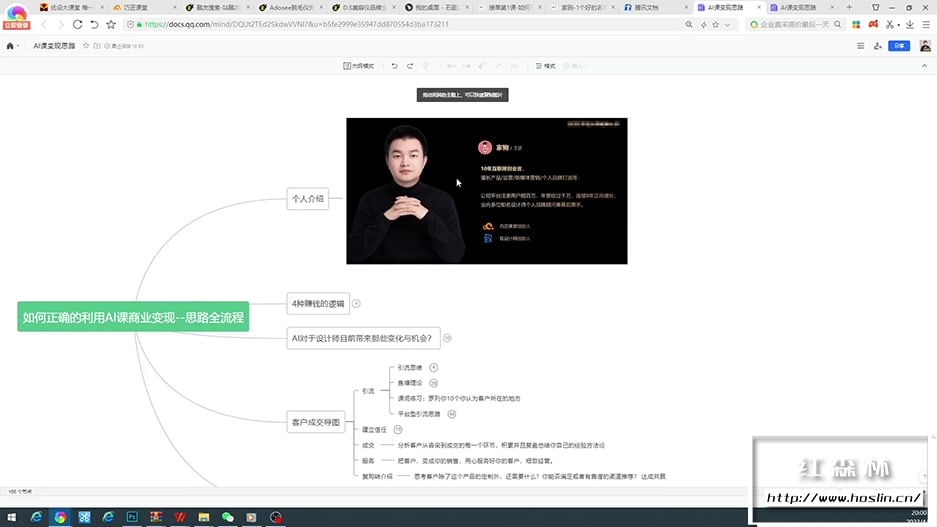The height and width of the screenshot is (527, 937).
Task: Click the bookmark star left of the address bar
Action: coord(111,24)
